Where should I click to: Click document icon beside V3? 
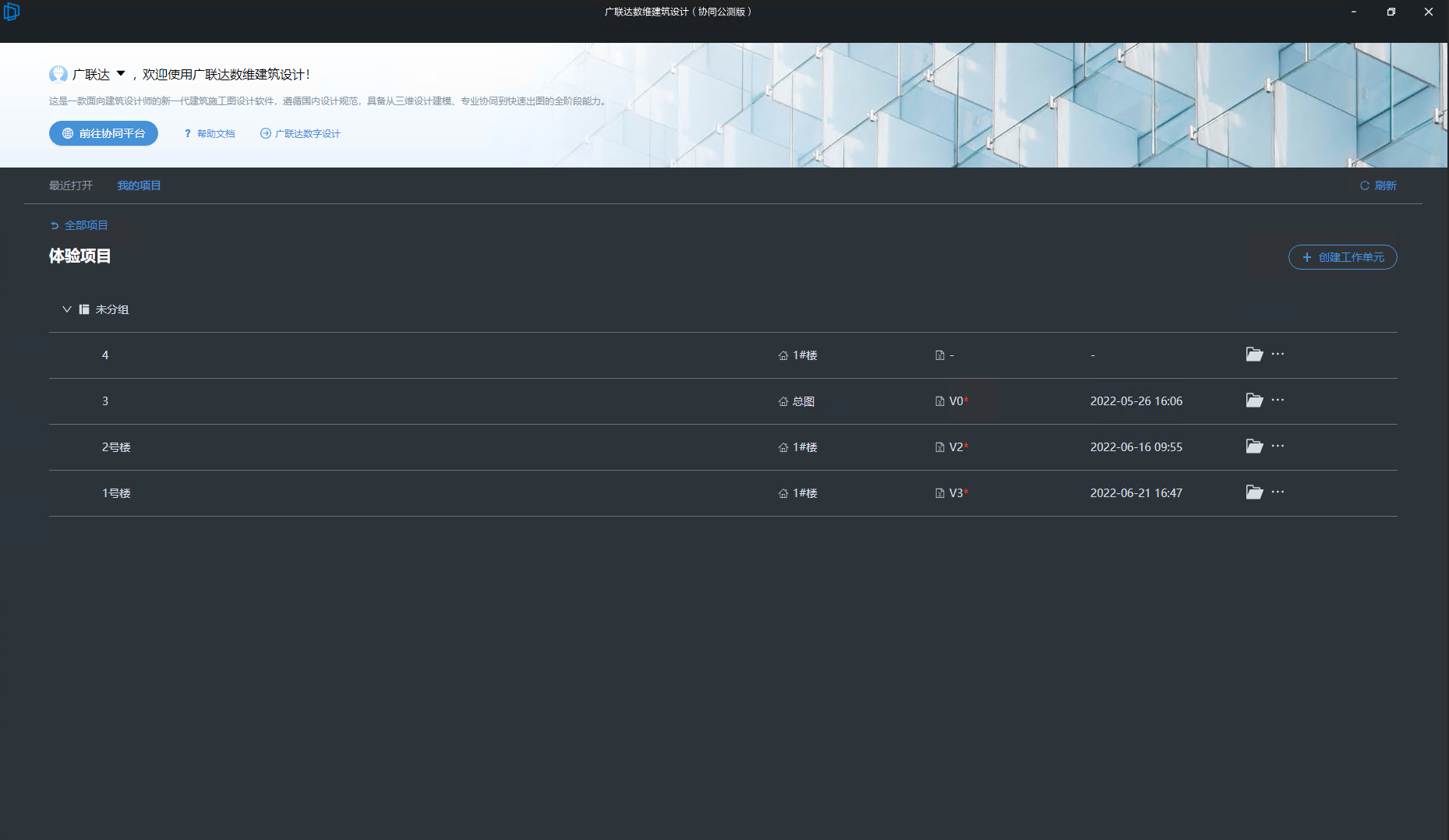click(940, 493)
